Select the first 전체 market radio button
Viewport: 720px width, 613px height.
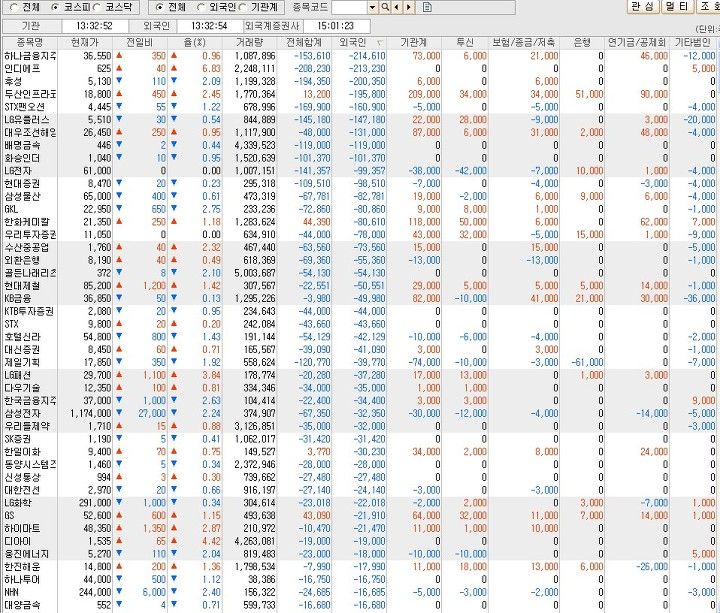pyautogui.click(x=14, y=7)
